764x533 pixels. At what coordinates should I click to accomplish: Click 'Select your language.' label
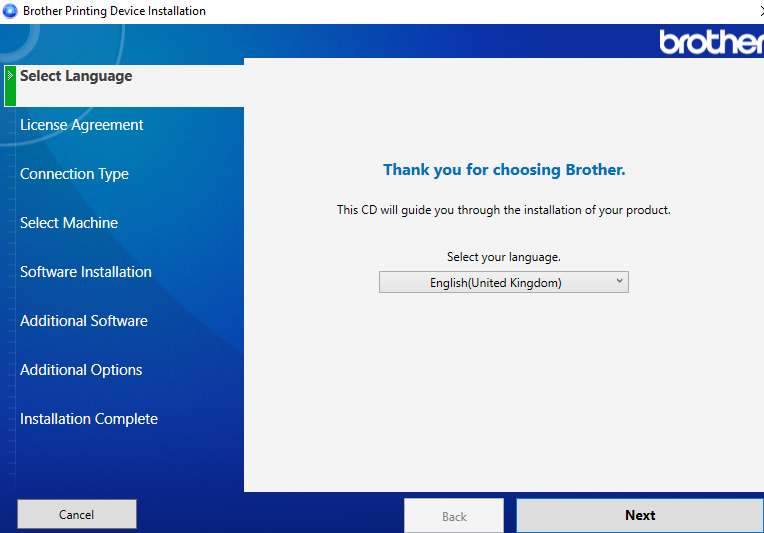pos(504,257)
